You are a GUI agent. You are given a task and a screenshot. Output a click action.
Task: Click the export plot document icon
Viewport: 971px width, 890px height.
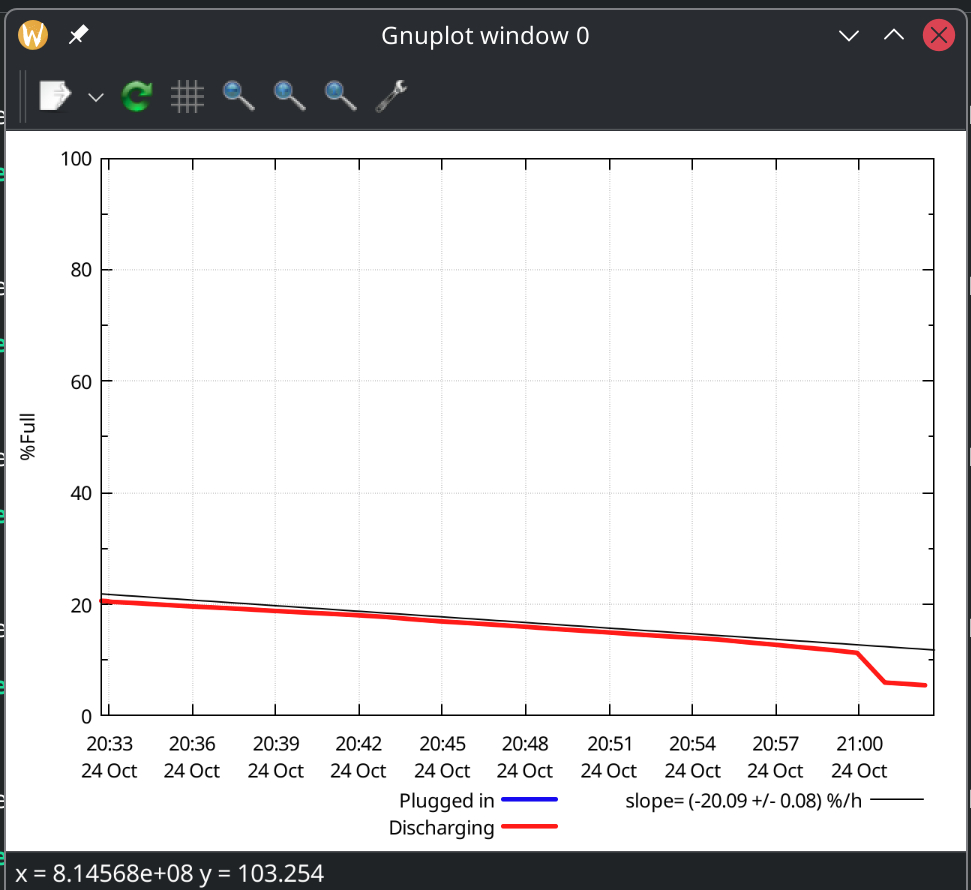54,96
